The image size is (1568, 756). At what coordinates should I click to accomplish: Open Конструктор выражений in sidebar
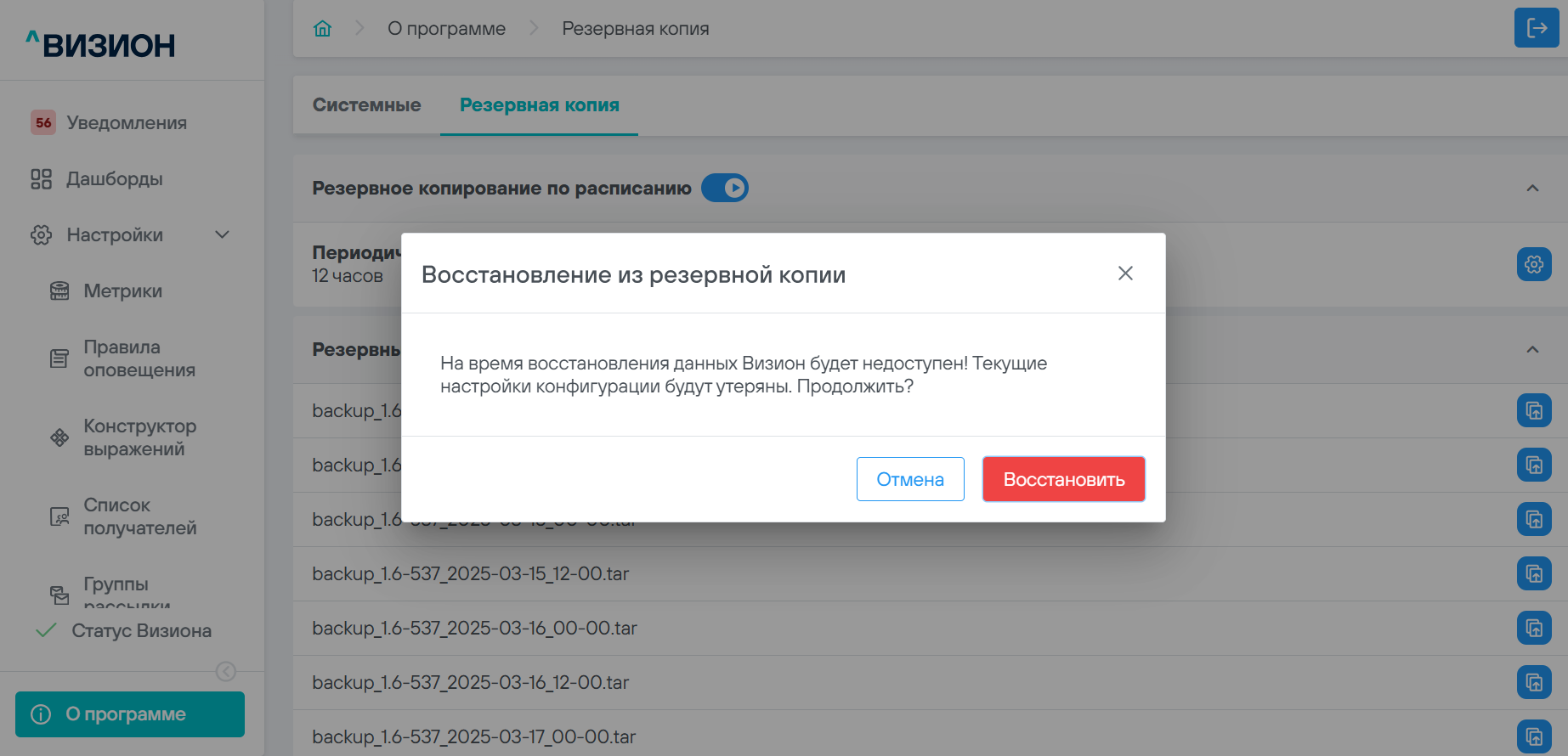click(139, 437)
